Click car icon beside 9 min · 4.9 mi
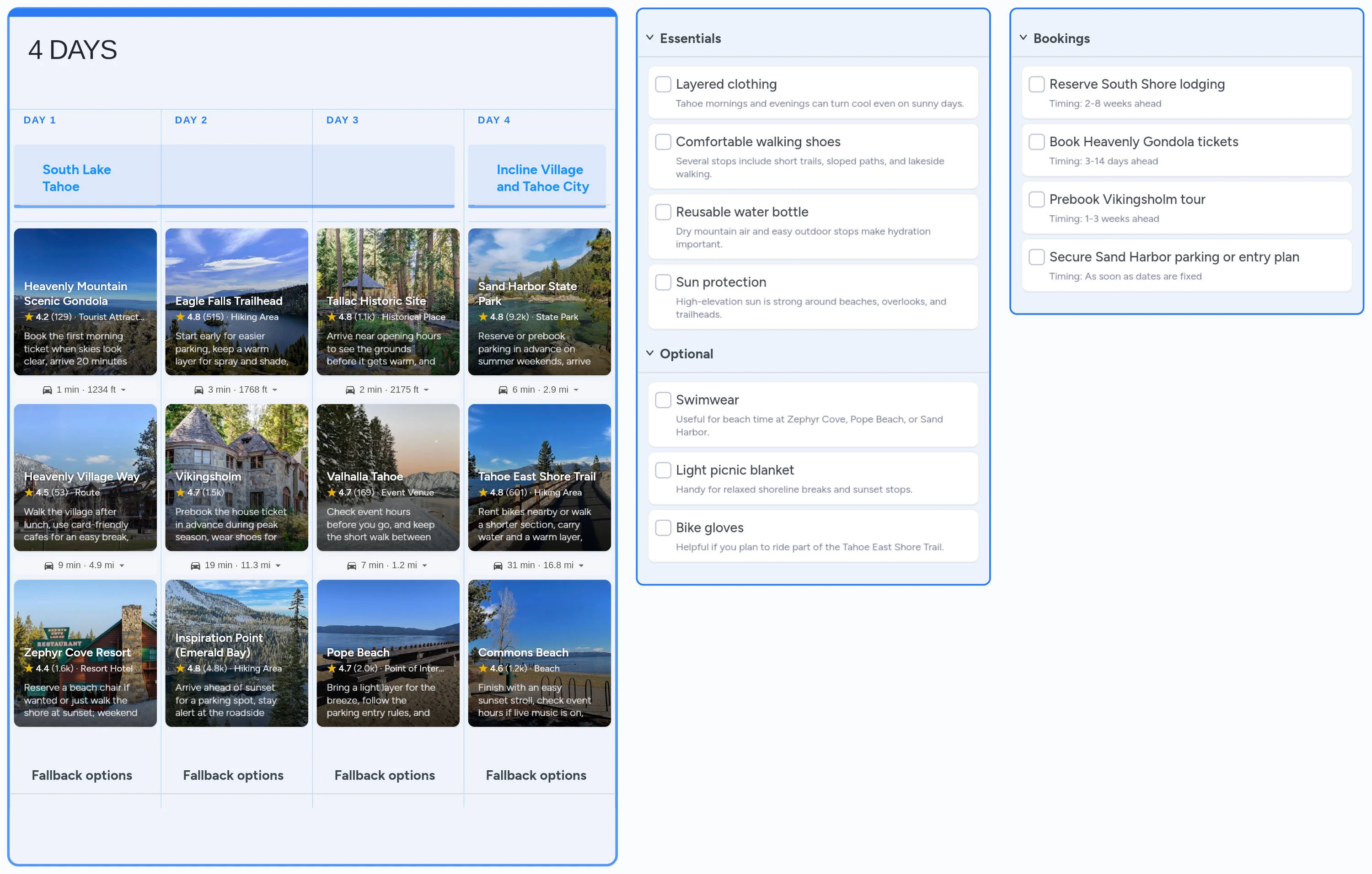The image size is (1372, 874). coord(49,565)
